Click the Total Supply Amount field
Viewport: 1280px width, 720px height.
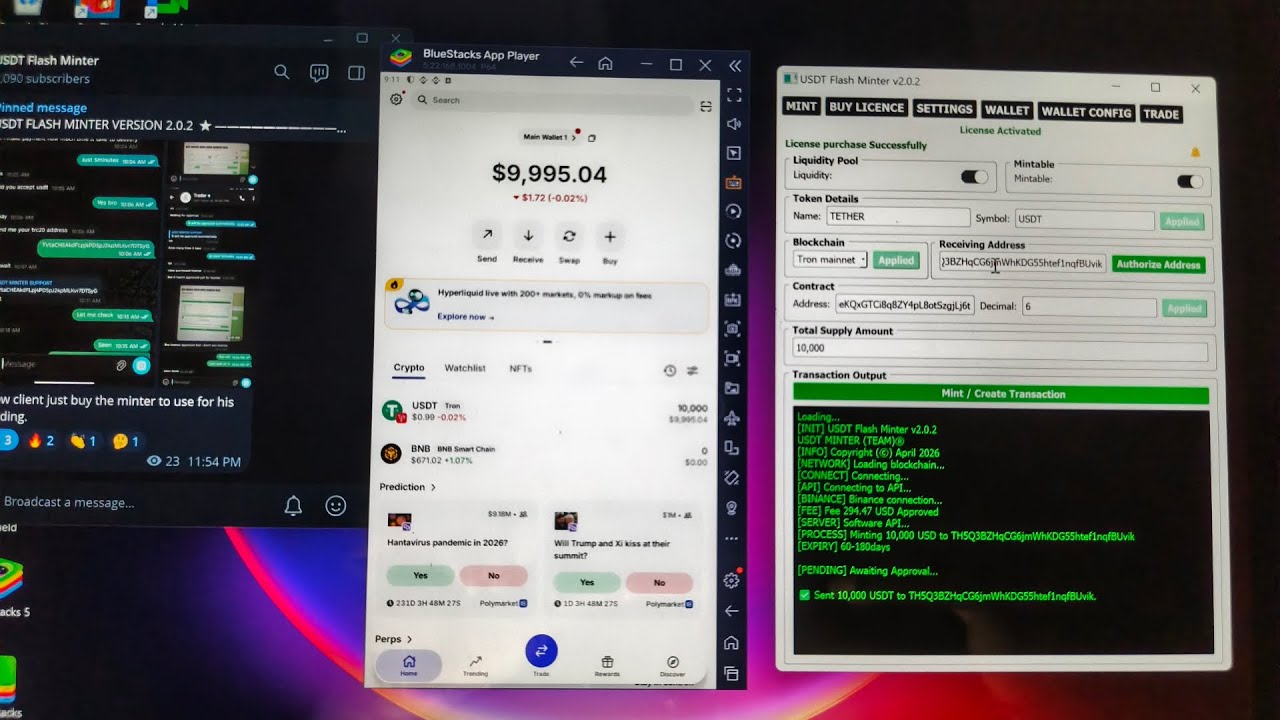[1000, 350]
